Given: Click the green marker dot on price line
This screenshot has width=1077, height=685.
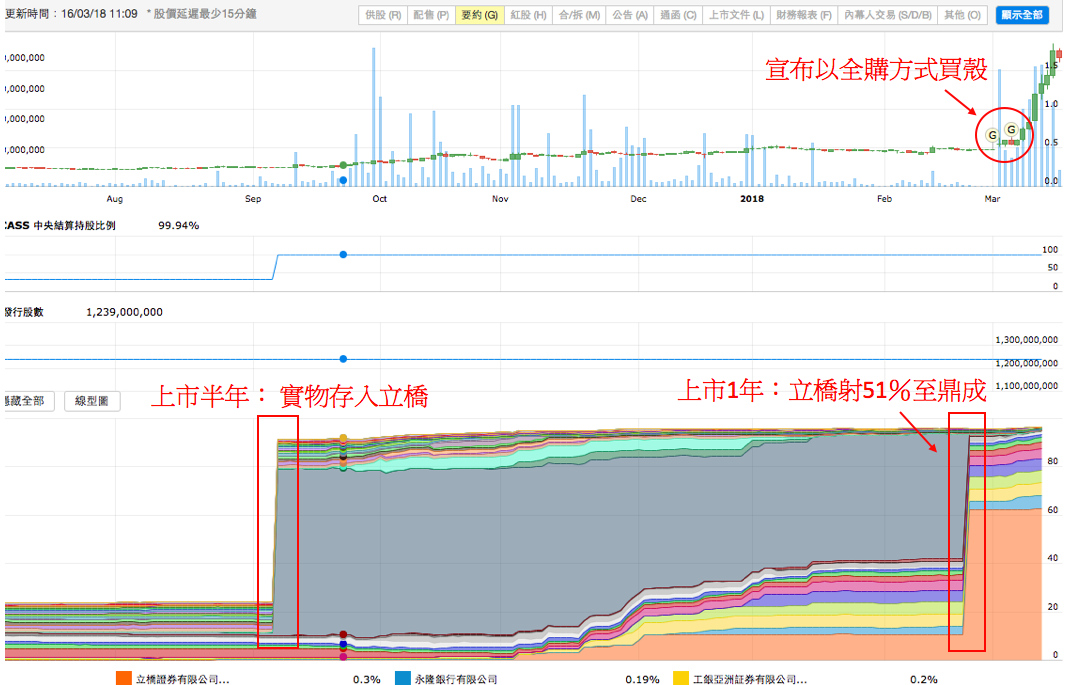Looking at the screenshot, I should point(343,165).
